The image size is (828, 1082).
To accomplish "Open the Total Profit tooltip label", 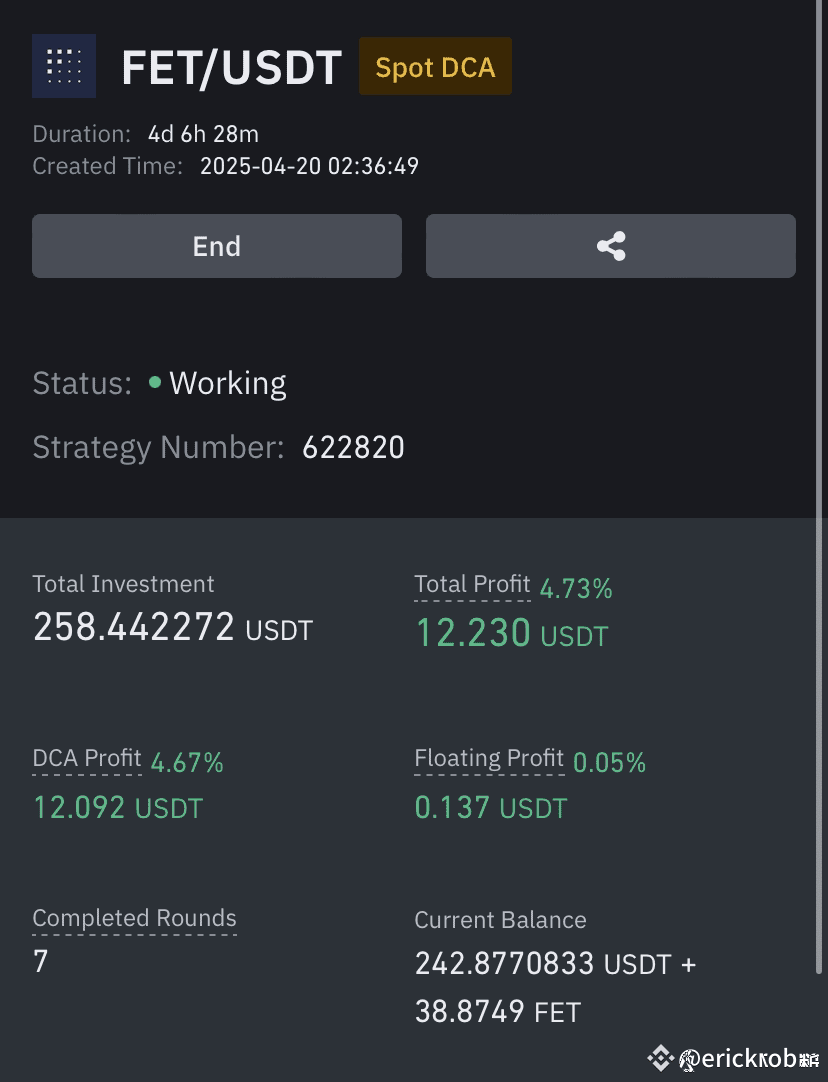I will coord(472,584).
